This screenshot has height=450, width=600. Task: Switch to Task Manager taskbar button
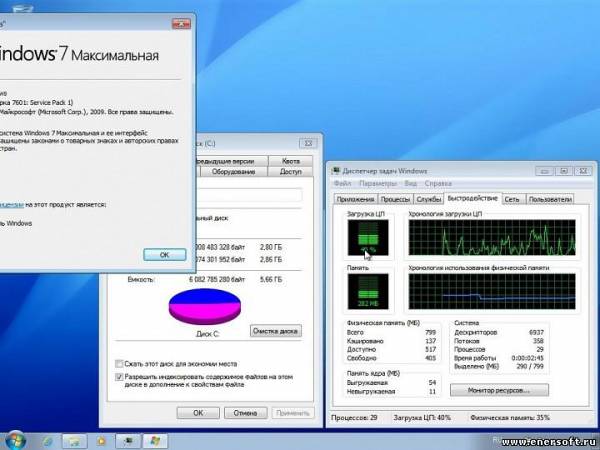click(x=128, y=441)
